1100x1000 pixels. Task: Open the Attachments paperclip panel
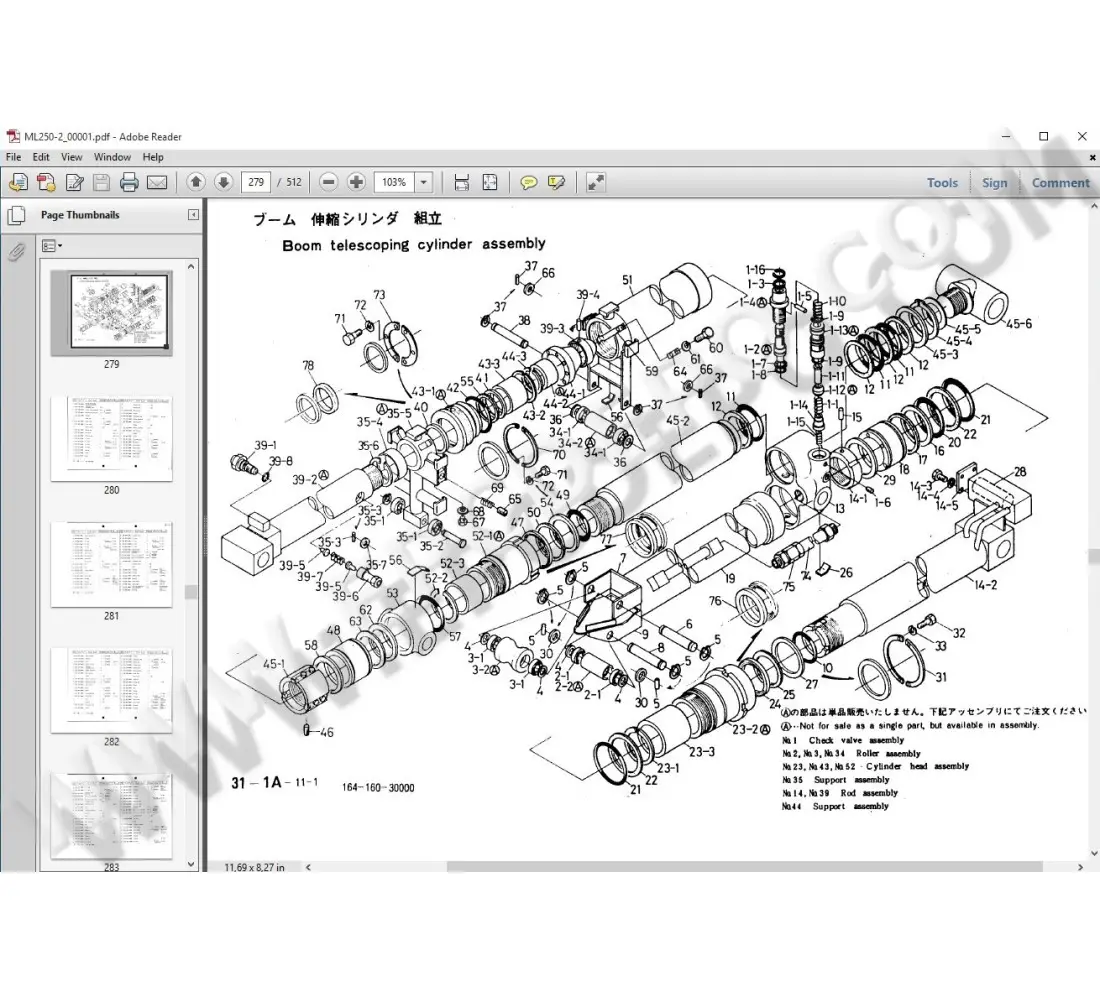[x=16, y=253]
